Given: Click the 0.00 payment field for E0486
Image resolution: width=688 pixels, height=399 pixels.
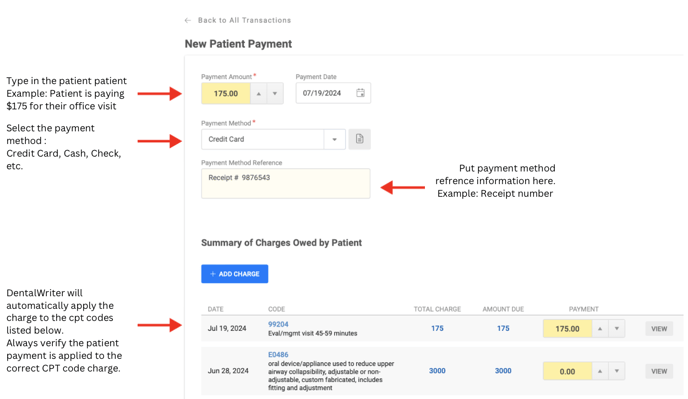Looking at the screenshot, I should [567, 371].
